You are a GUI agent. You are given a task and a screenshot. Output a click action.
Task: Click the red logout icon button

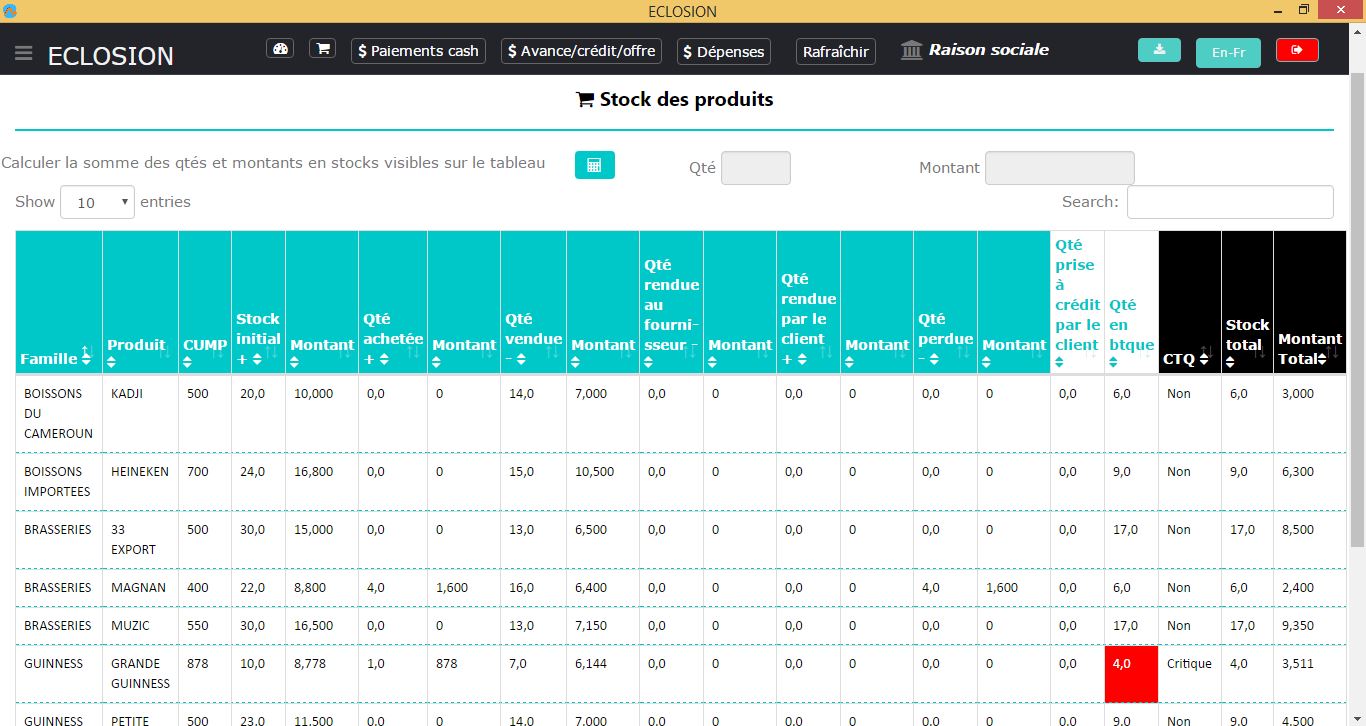tap(1297, 48)
